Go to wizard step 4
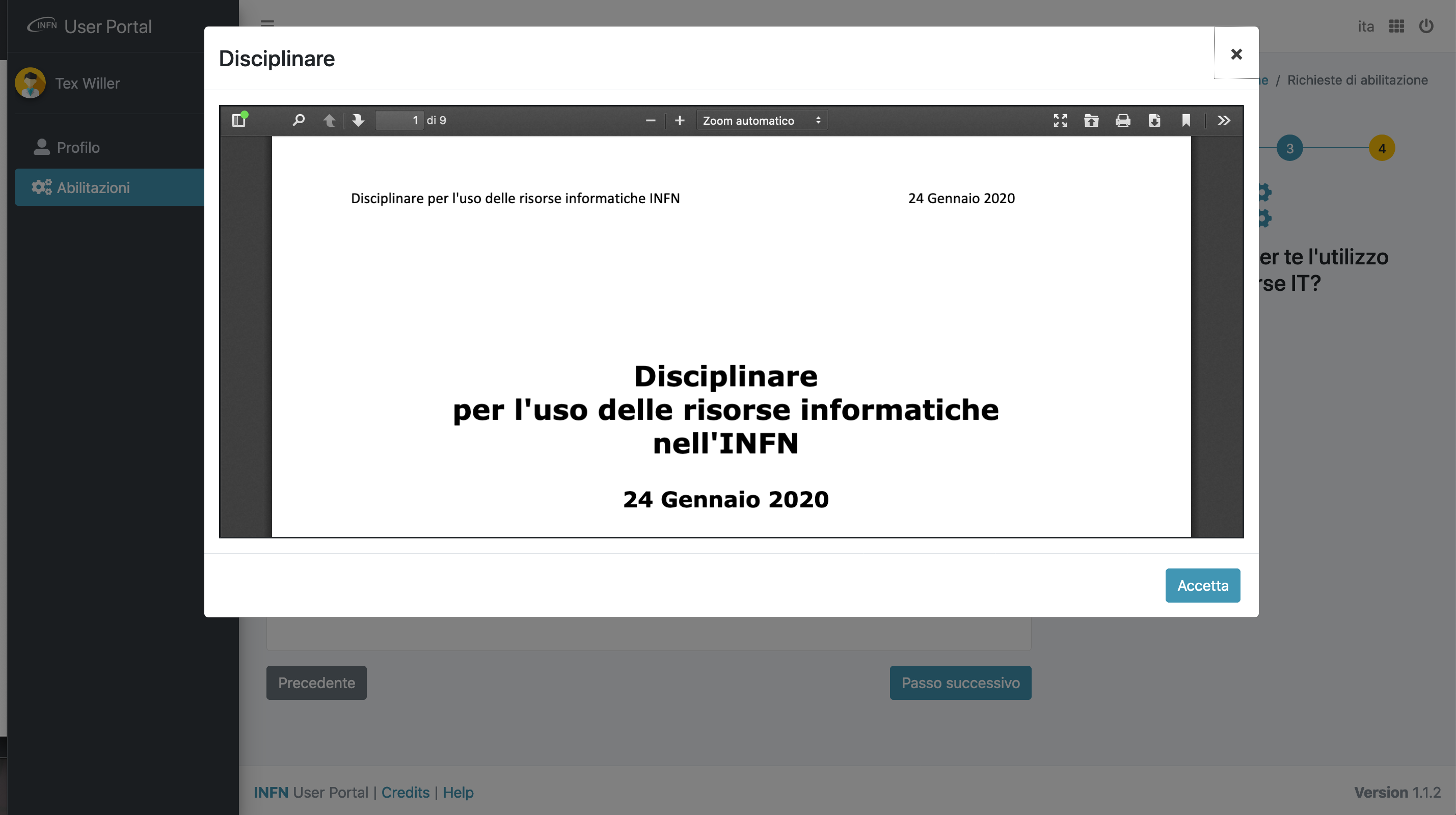The height and width of the screenshot is (815, 1456). click(x=1382, y=148)
